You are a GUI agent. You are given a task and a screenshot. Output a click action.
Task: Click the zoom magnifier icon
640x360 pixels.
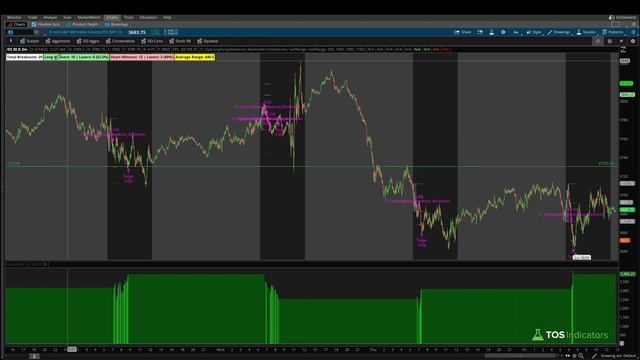tap(581, 356)
